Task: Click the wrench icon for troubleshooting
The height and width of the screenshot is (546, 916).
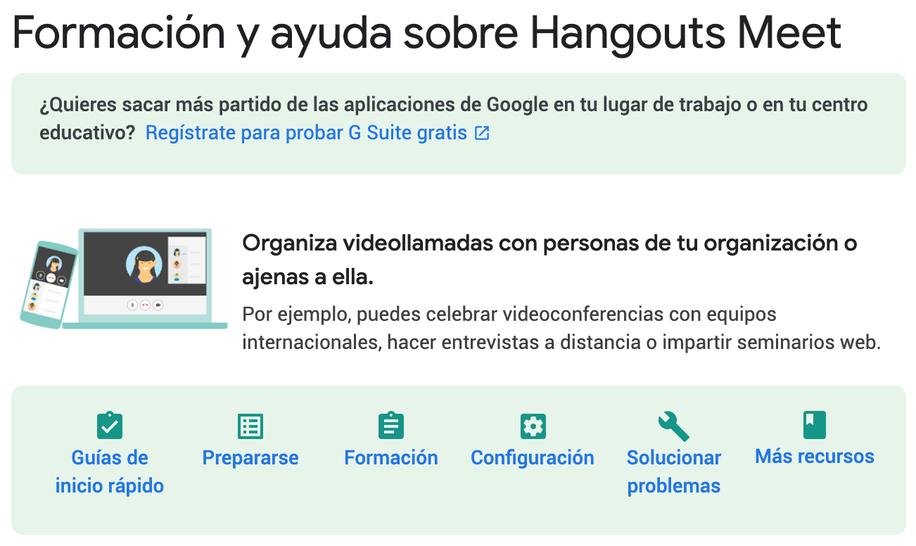Action: pos(674,426)
